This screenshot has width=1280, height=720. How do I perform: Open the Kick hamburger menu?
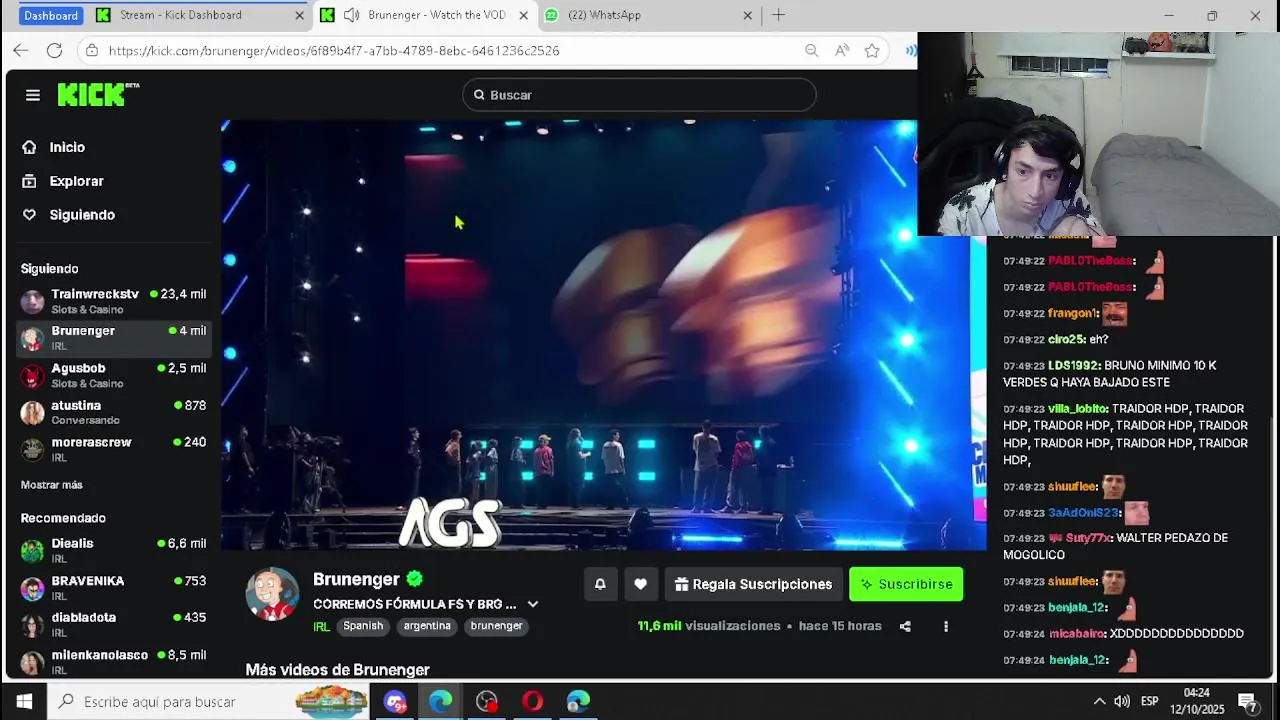pos(33,95)
